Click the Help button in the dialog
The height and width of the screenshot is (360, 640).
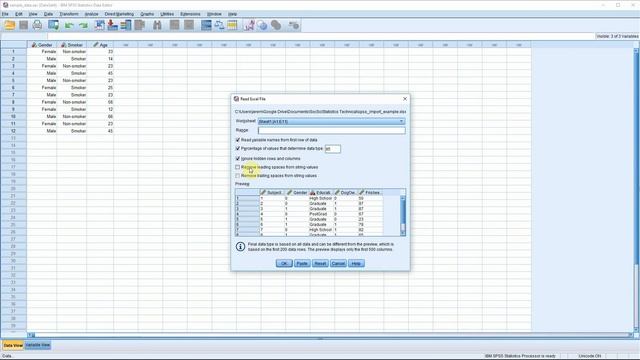[x=356, y=263]
